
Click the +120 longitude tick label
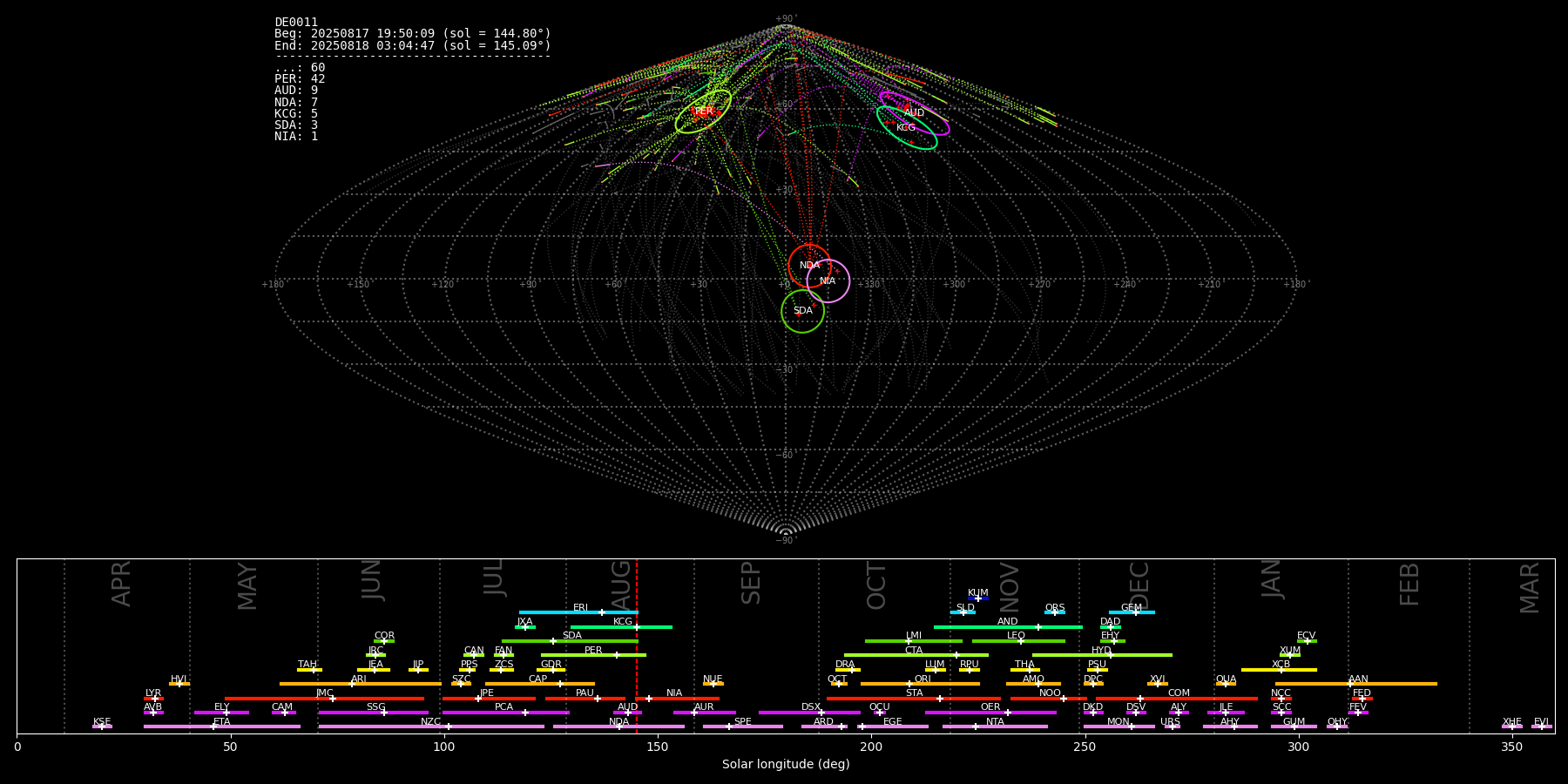443,284
